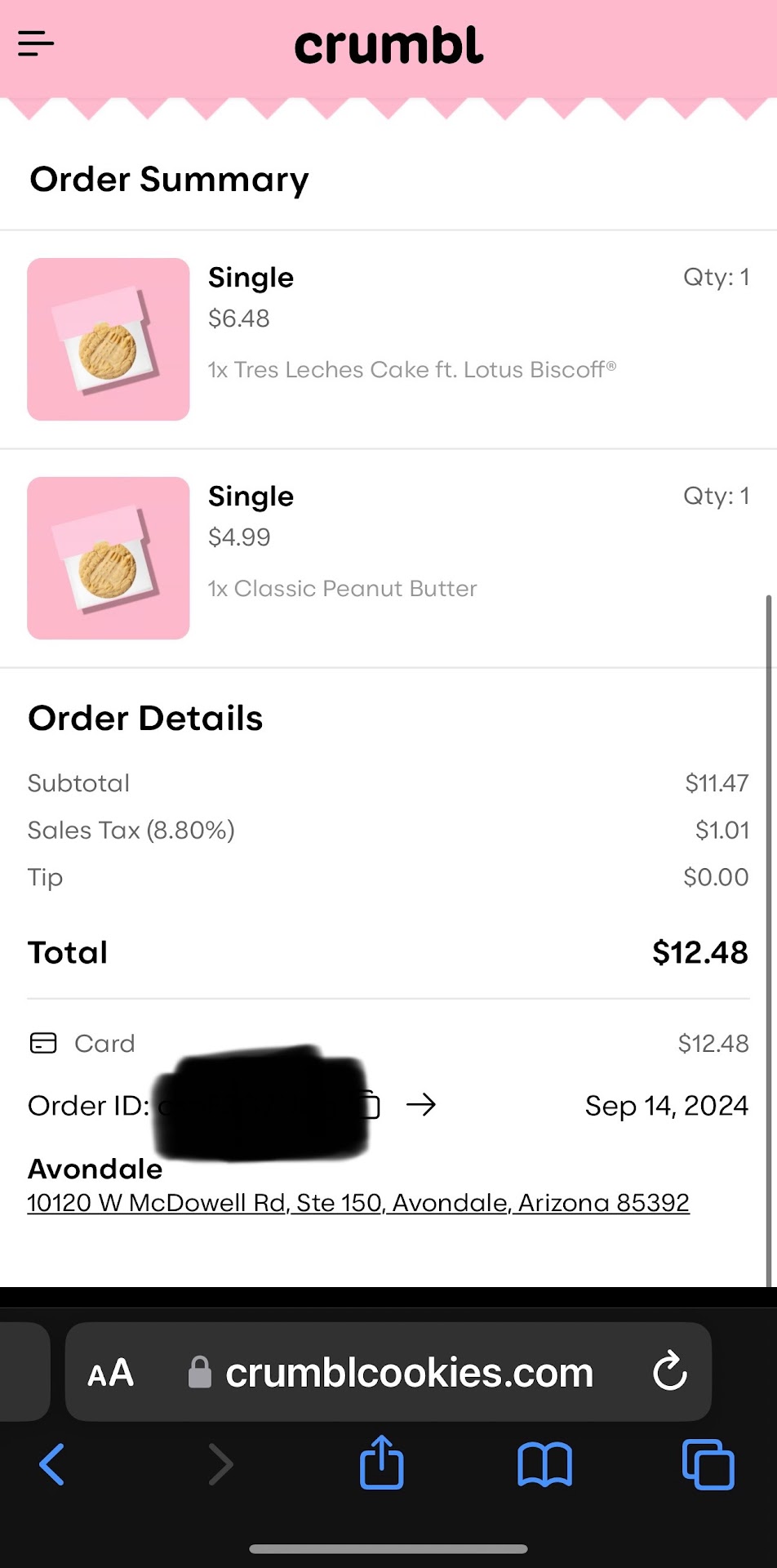
Task: Open the Avondale store address link
Action: click(358, 1203)
